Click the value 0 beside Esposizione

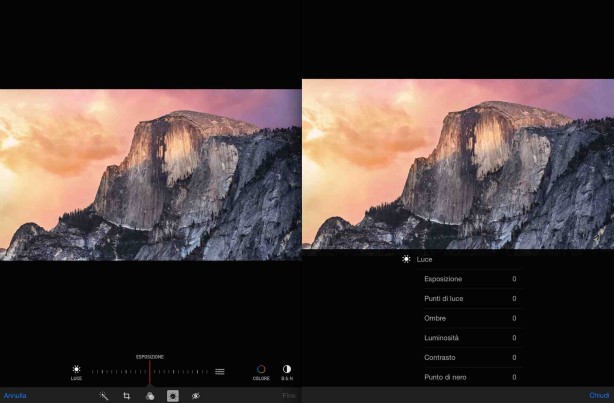(x=514, y=279)
